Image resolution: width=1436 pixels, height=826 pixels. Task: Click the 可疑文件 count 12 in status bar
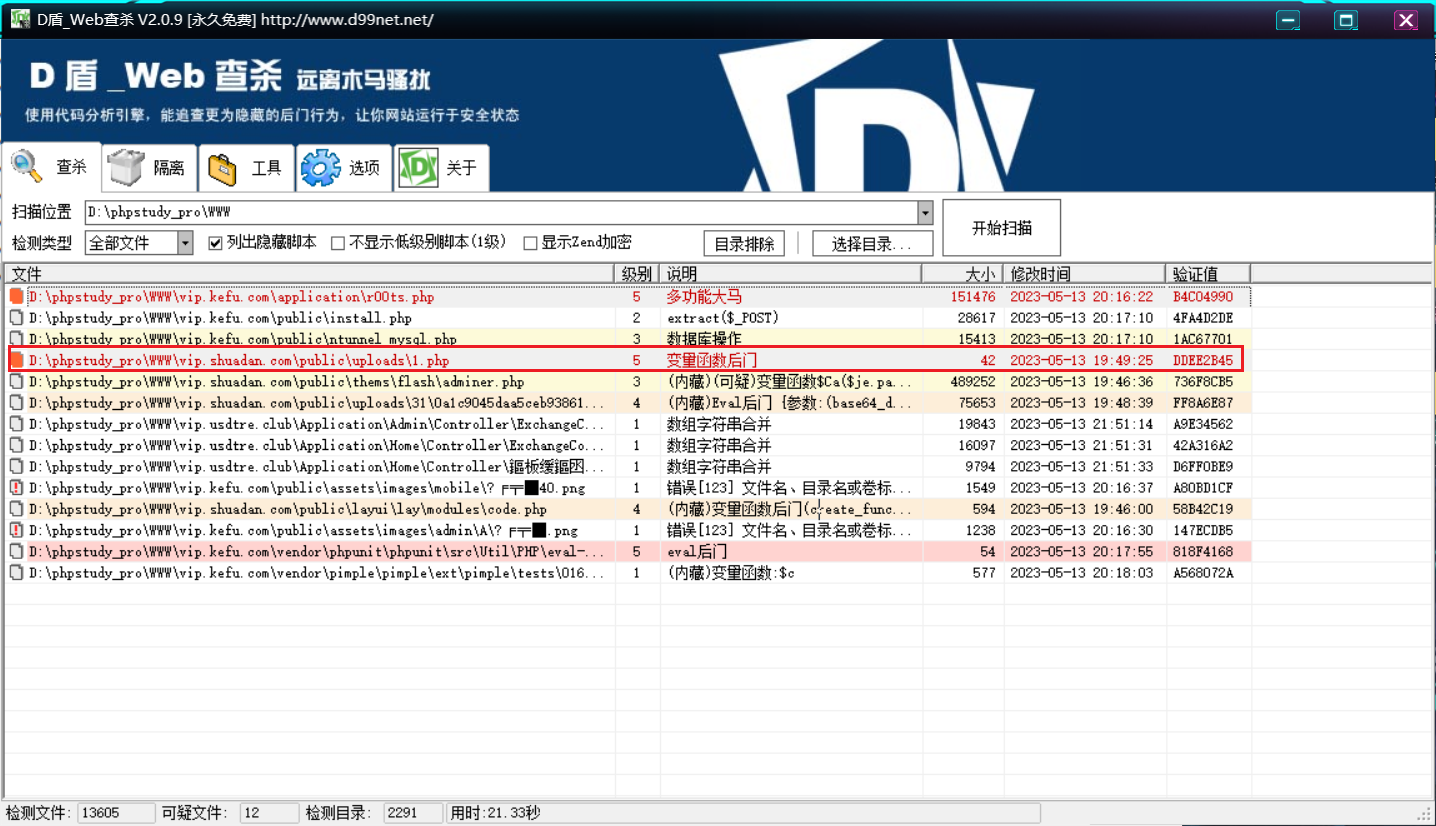point(269,813)
